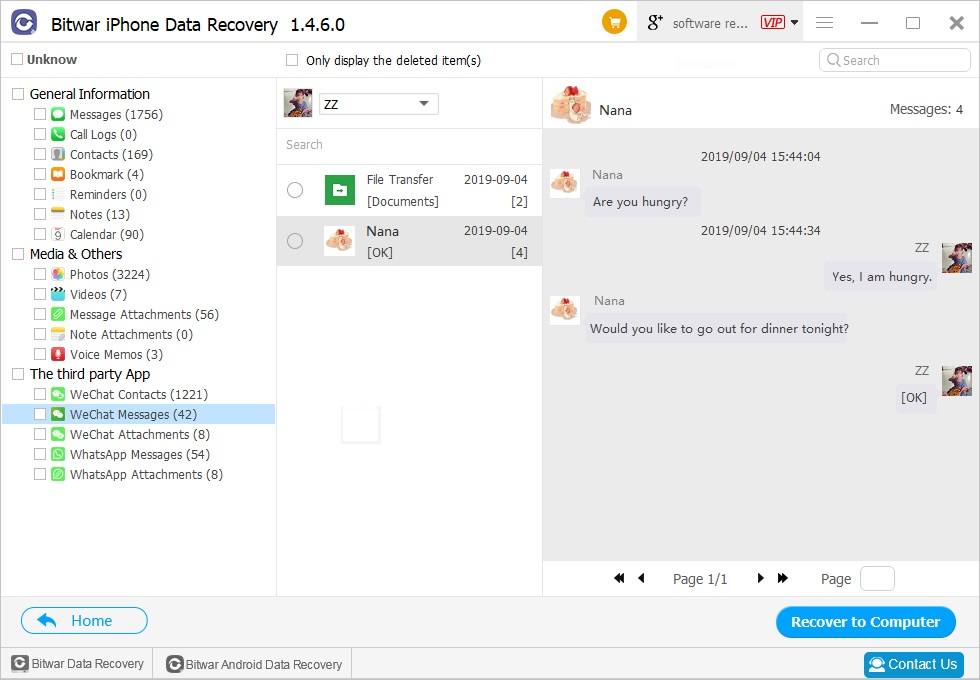The height and width of the screenshot is (680, 980).
Task: Click the Photos app icon
Action: 58,275
